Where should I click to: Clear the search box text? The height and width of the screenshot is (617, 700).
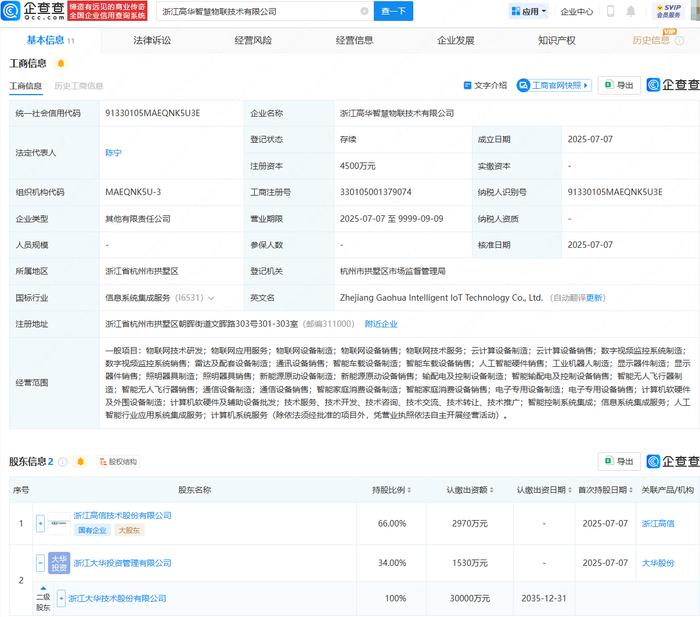click(364, 11)
